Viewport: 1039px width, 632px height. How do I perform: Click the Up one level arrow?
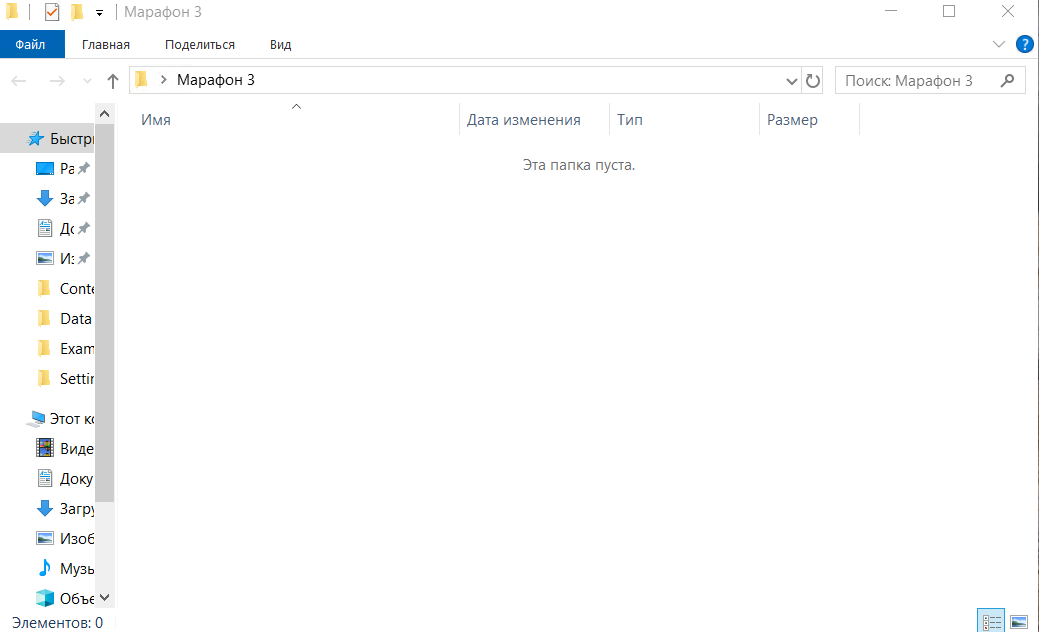pyautogui.click(x=113, y=81)
